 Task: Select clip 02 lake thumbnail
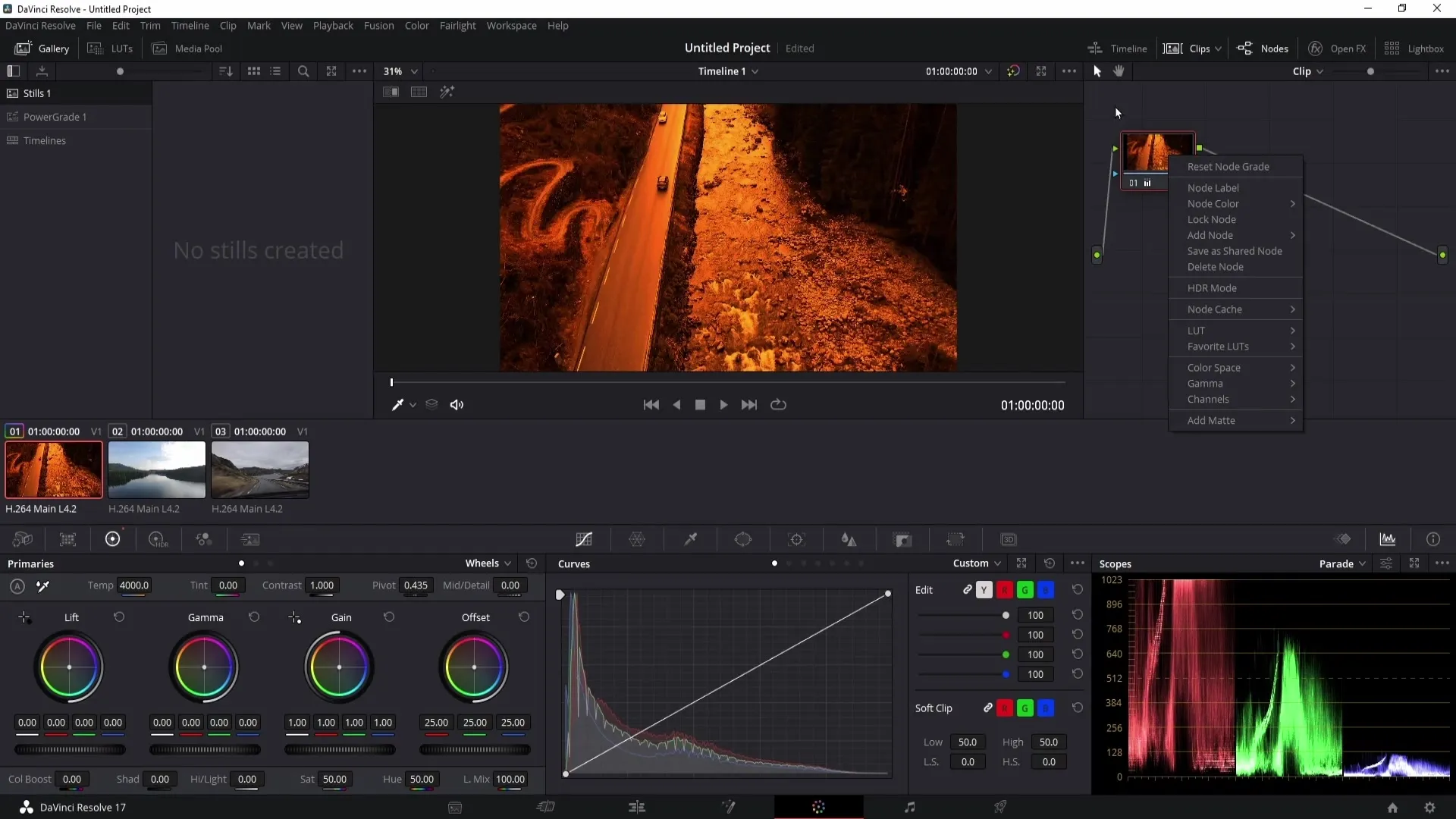pos(157,469)
